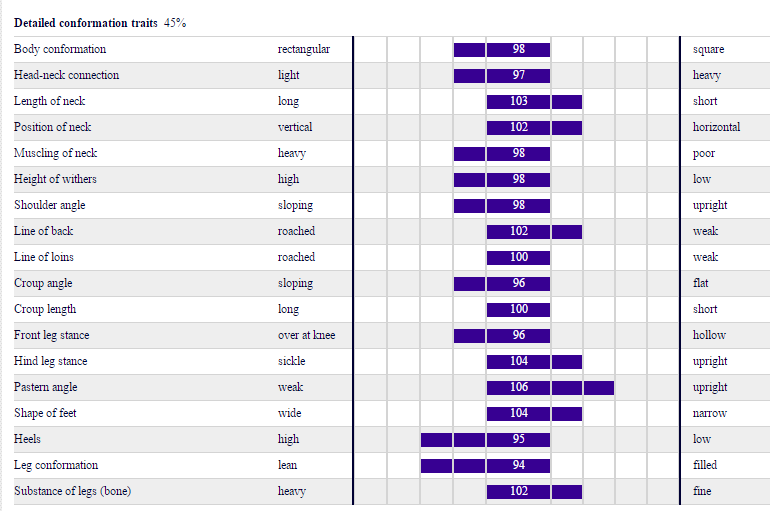Click the 'Shape of feet' bar 104
Screen dimensions: 780x511
pyautogui.click(x=534, y=413)
